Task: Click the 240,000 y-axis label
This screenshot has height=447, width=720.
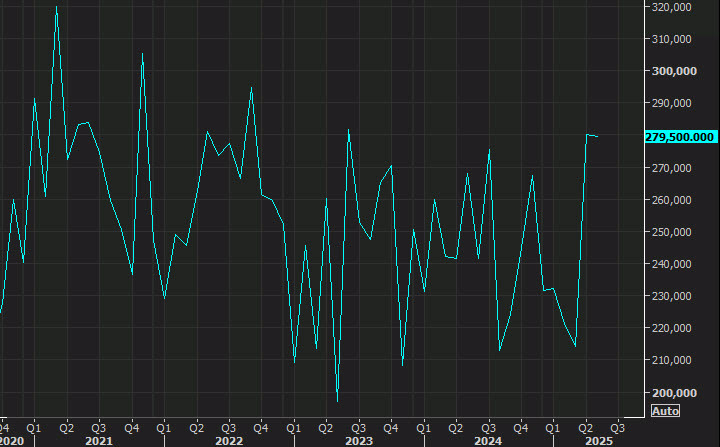Action: tap(671, 264)
